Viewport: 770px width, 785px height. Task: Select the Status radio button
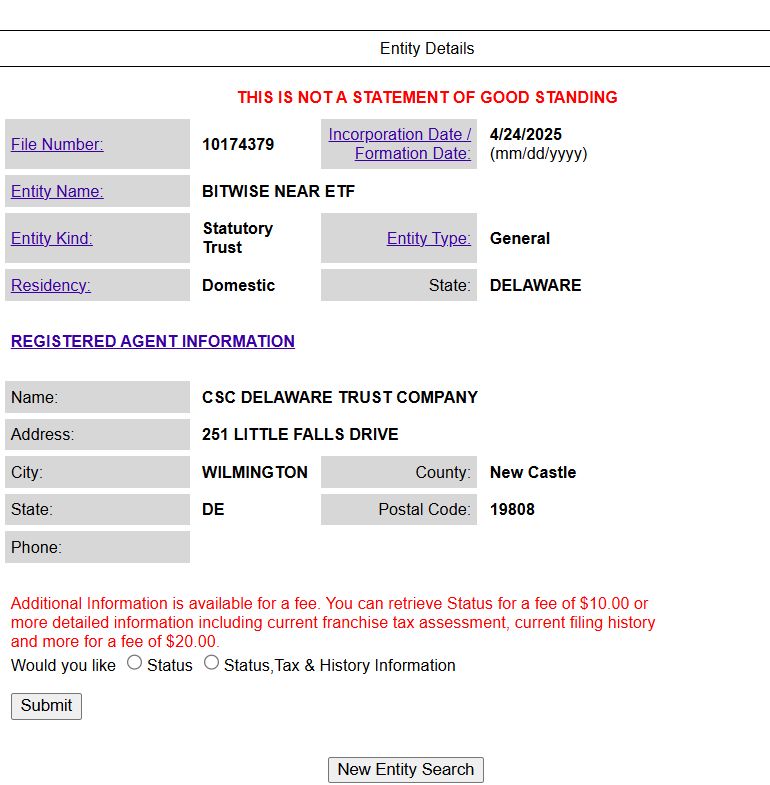tap(134, 663)
